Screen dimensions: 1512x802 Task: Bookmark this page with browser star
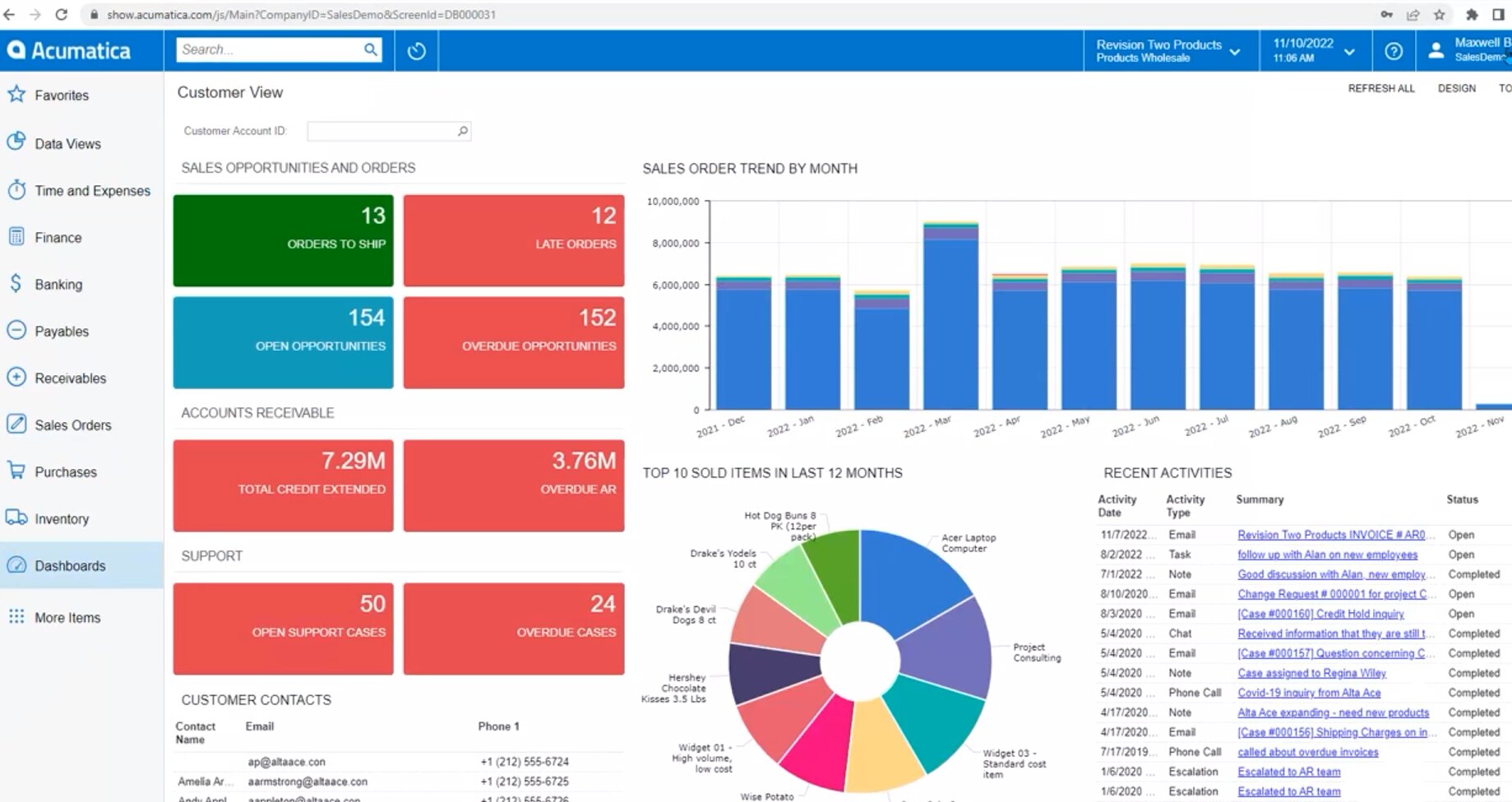coord(1439,15)
